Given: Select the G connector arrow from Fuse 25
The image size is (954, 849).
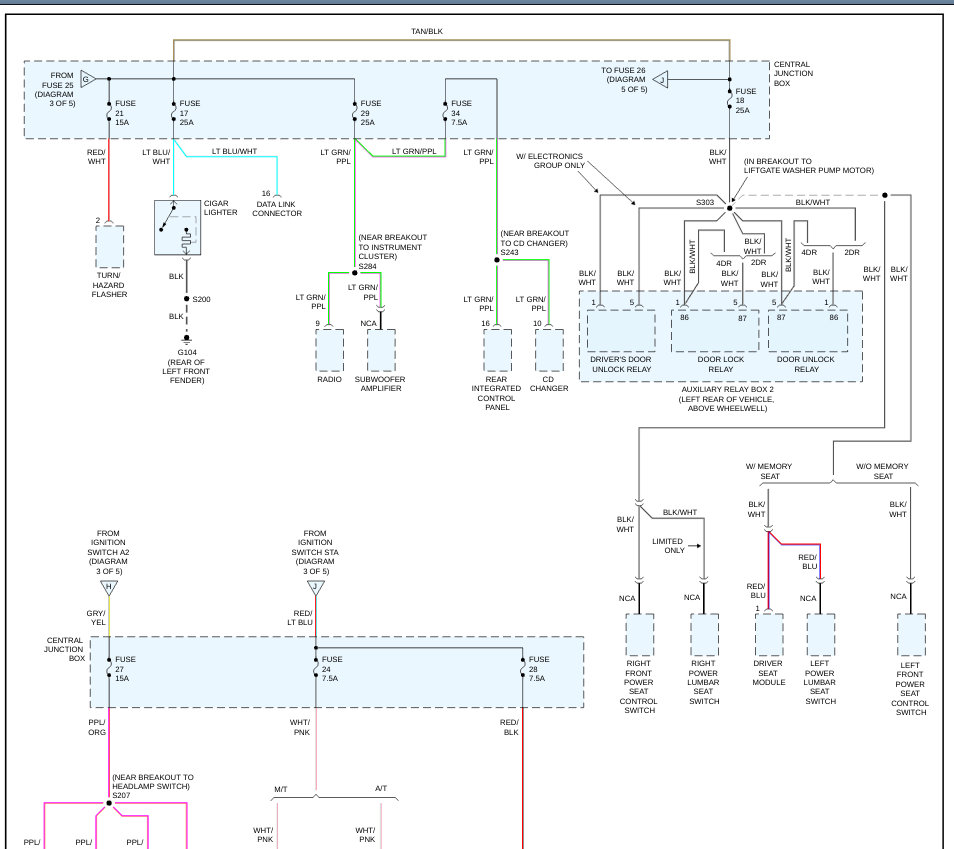Looking at the screenshot, I should 86,79.
